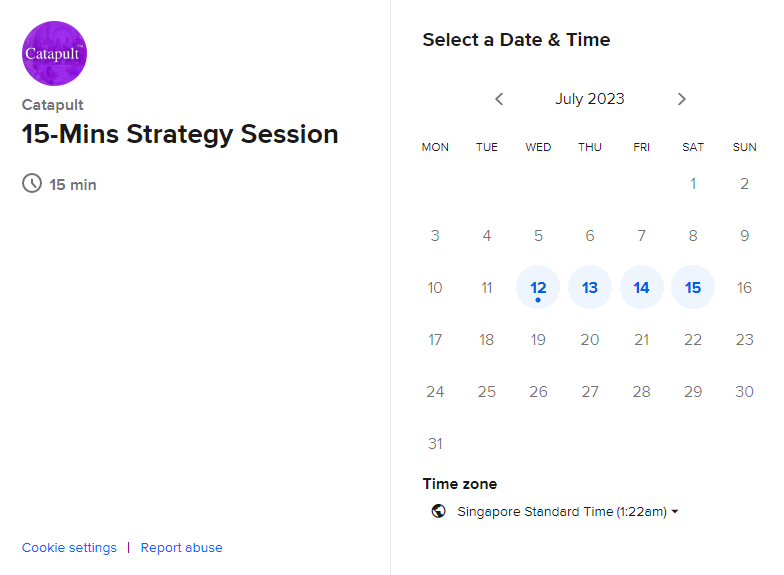Open Cookie settings link

pyautogui.click(x=69, y=547)
